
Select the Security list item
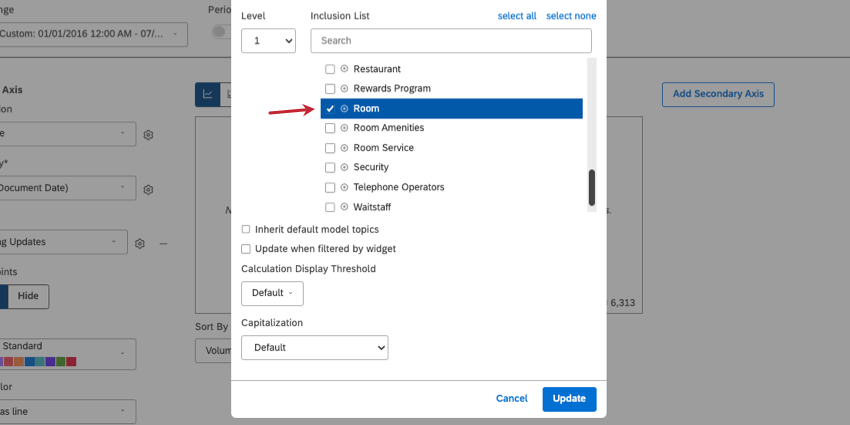point(371,167)
